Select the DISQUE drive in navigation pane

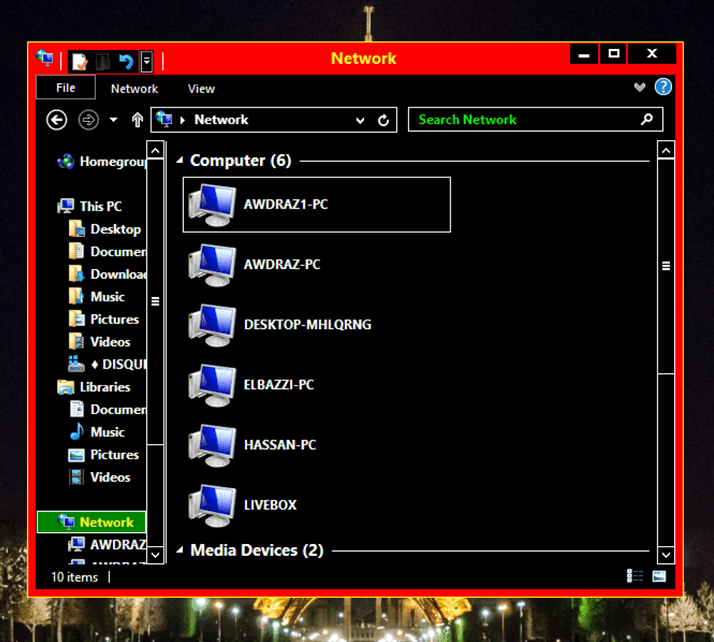coord(107,364)
